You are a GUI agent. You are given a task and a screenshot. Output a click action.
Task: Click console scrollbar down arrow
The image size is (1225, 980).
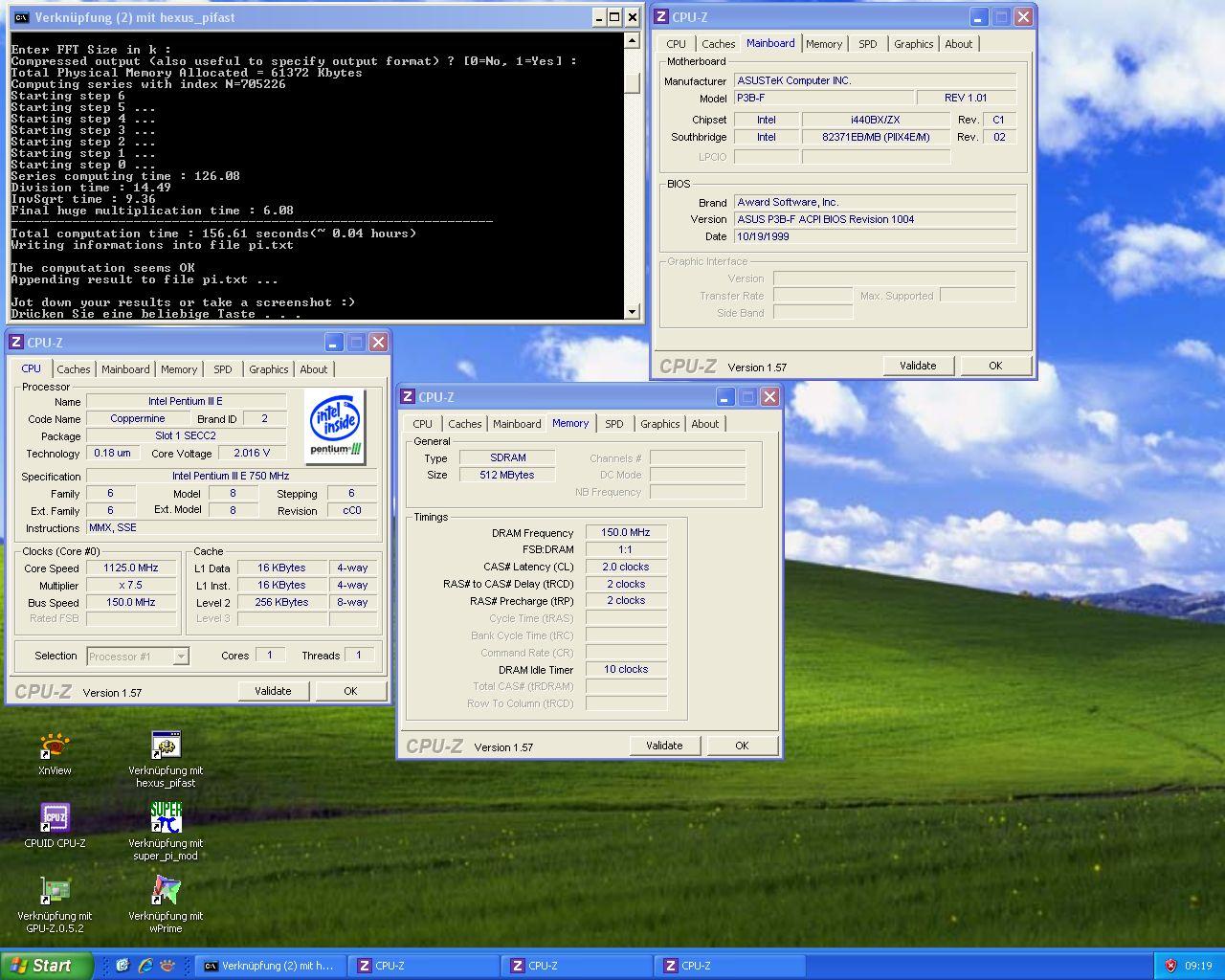click(632, 311)
